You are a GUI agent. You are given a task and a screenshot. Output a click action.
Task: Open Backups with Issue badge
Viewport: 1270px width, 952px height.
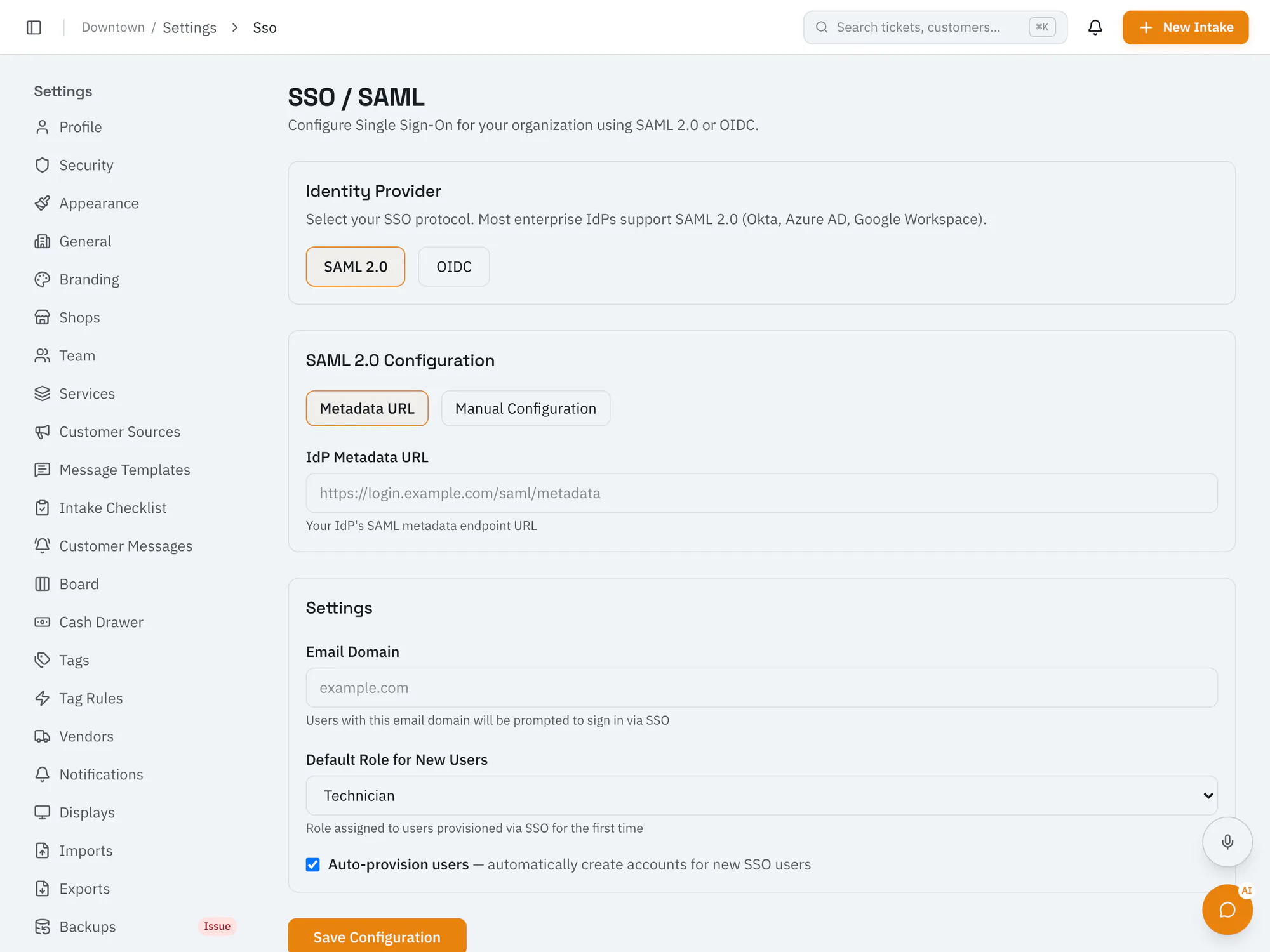135,927
